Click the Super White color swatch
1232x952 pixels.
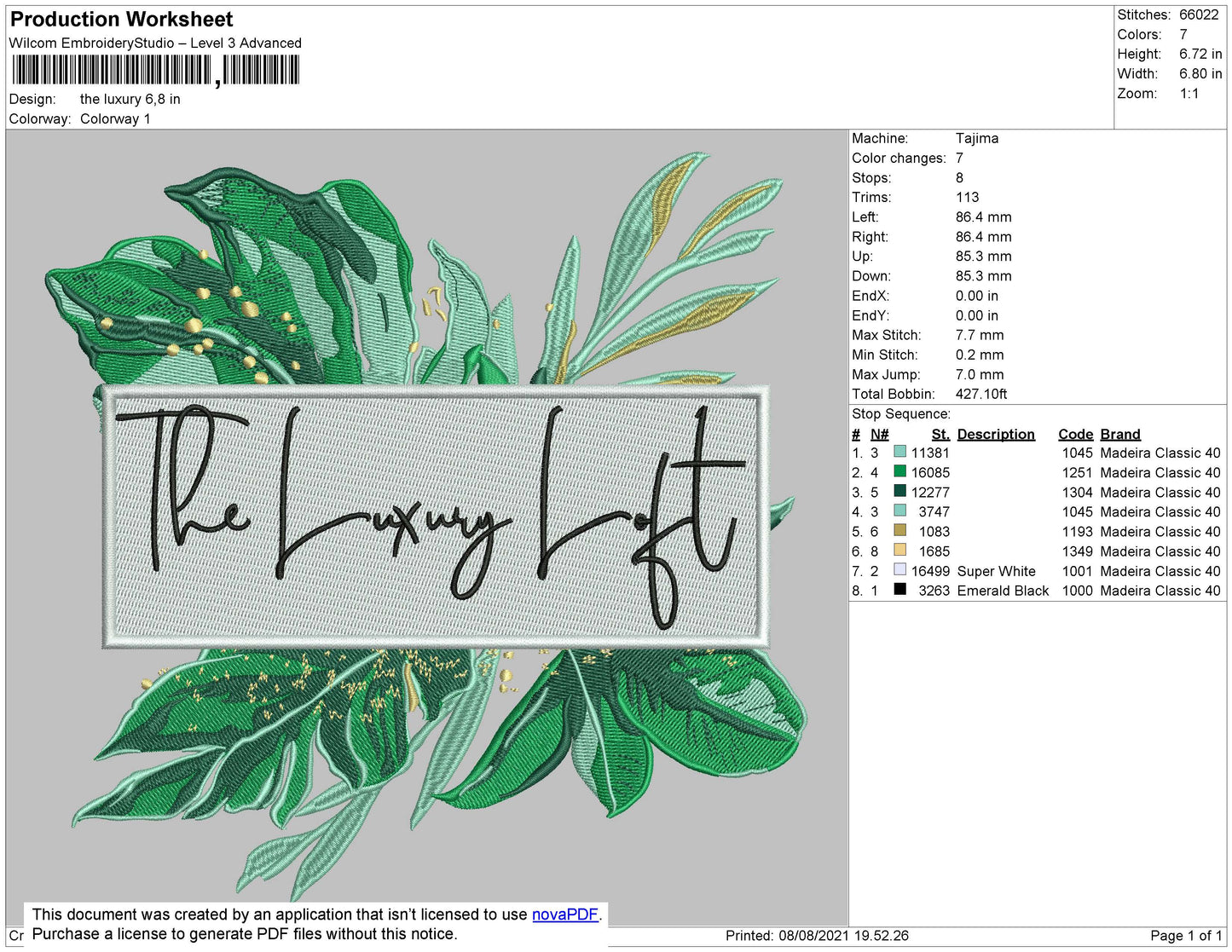point(899,569)
